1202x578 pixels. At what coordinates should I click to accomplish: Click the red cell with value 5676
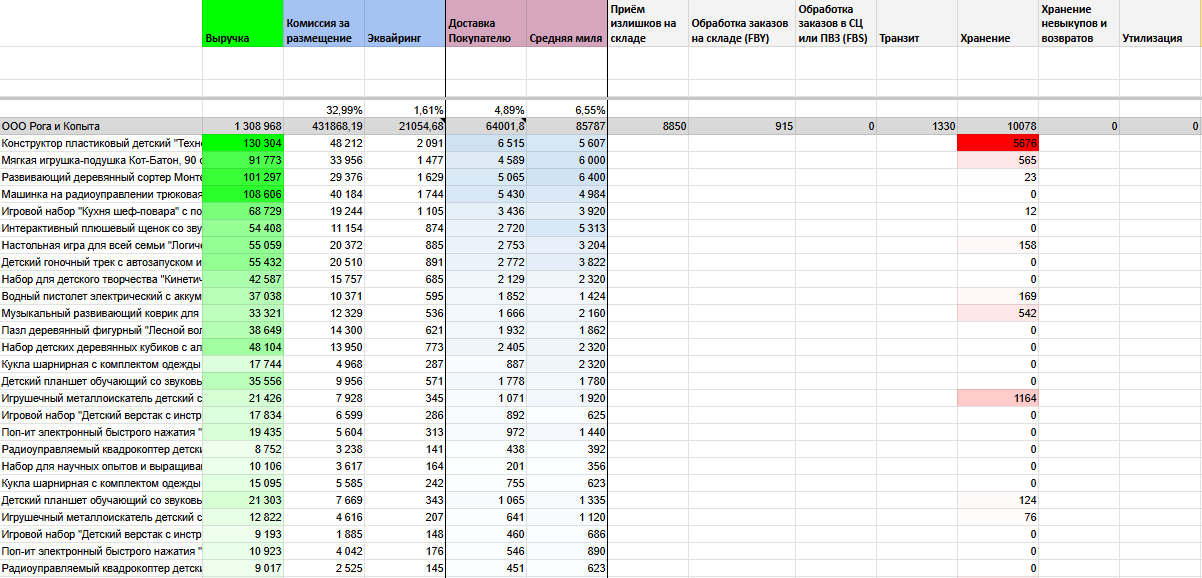(x=998, y=143)
